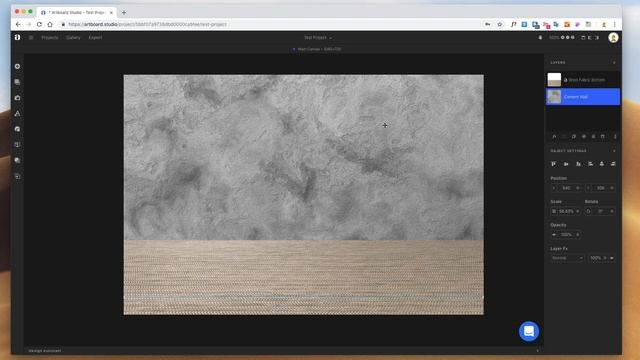Screen dimensions: 640x360
Task: Toggle the middle panel layout icon in header
Action: pyautogui.click(x=590, y=38)
